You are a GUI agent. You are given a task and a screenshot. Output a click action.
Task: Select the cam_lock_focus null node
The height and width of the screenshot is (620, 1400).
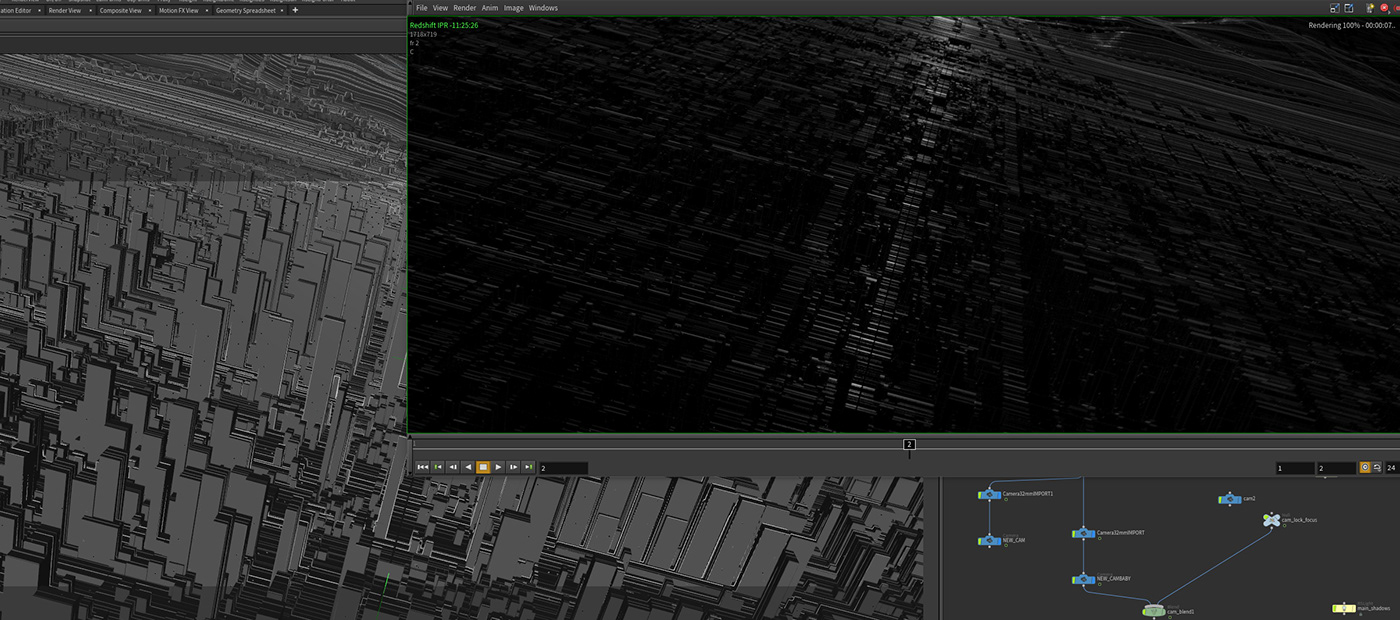point(1271,520)
